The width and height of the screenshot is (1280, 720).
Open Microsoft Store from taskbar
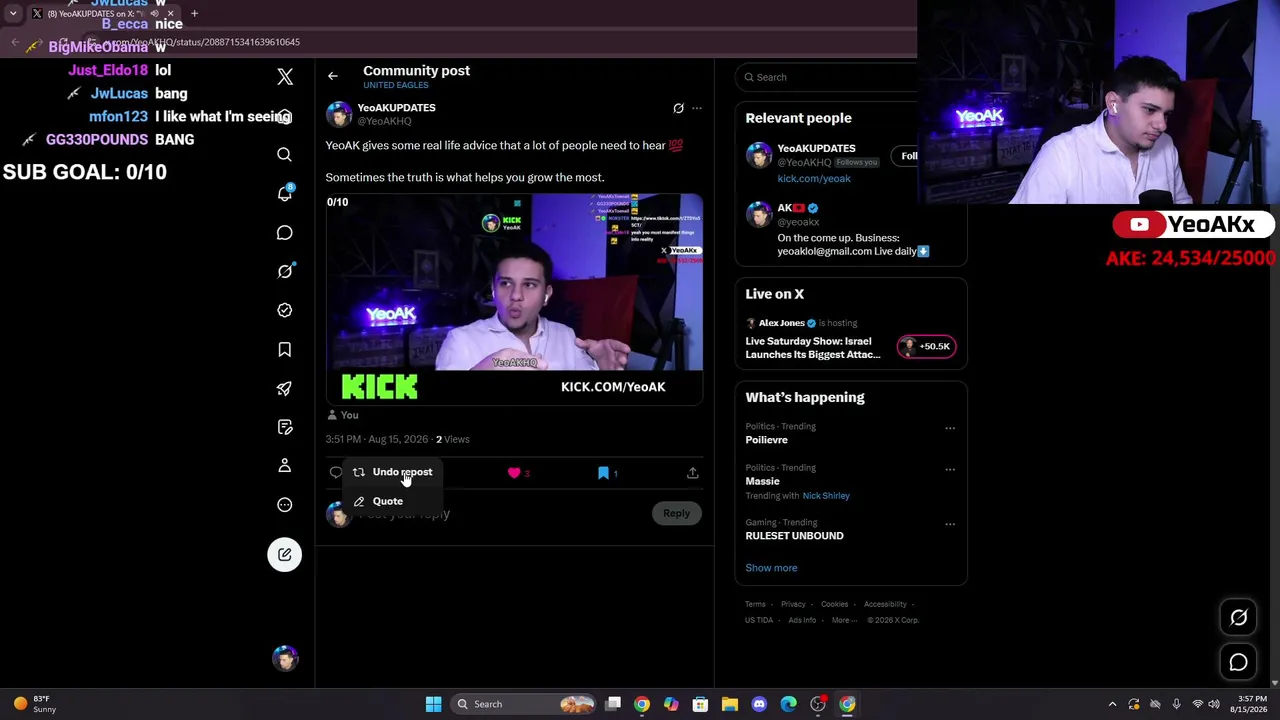700,704
